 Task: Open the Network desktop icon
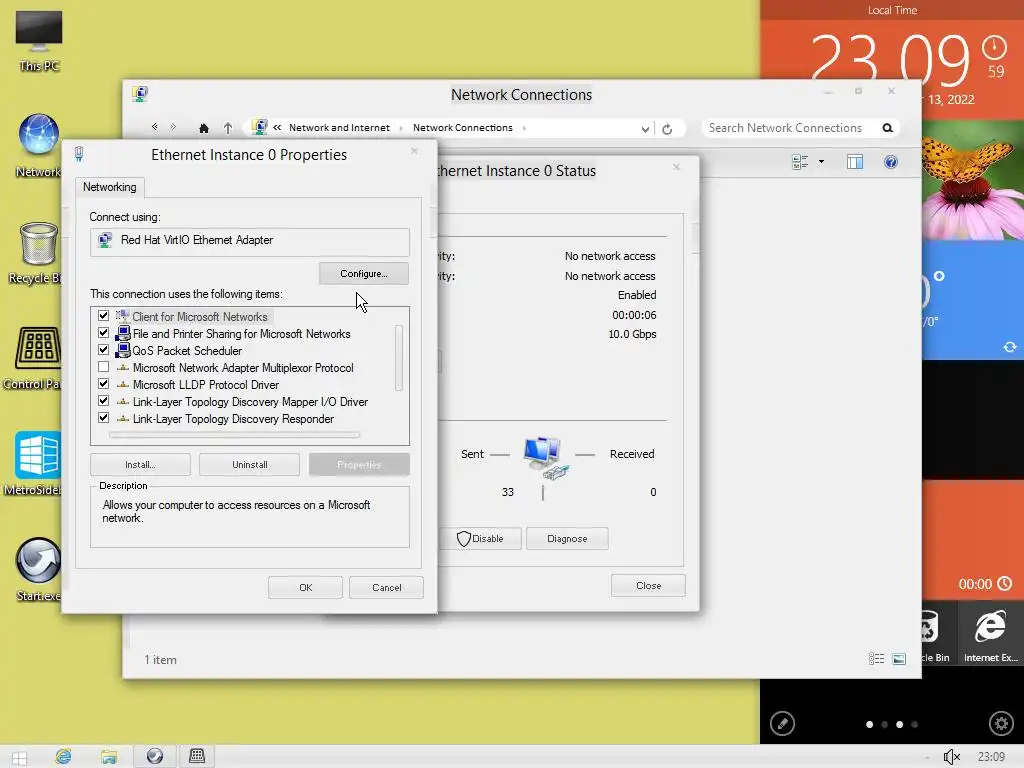click(39, 145)
